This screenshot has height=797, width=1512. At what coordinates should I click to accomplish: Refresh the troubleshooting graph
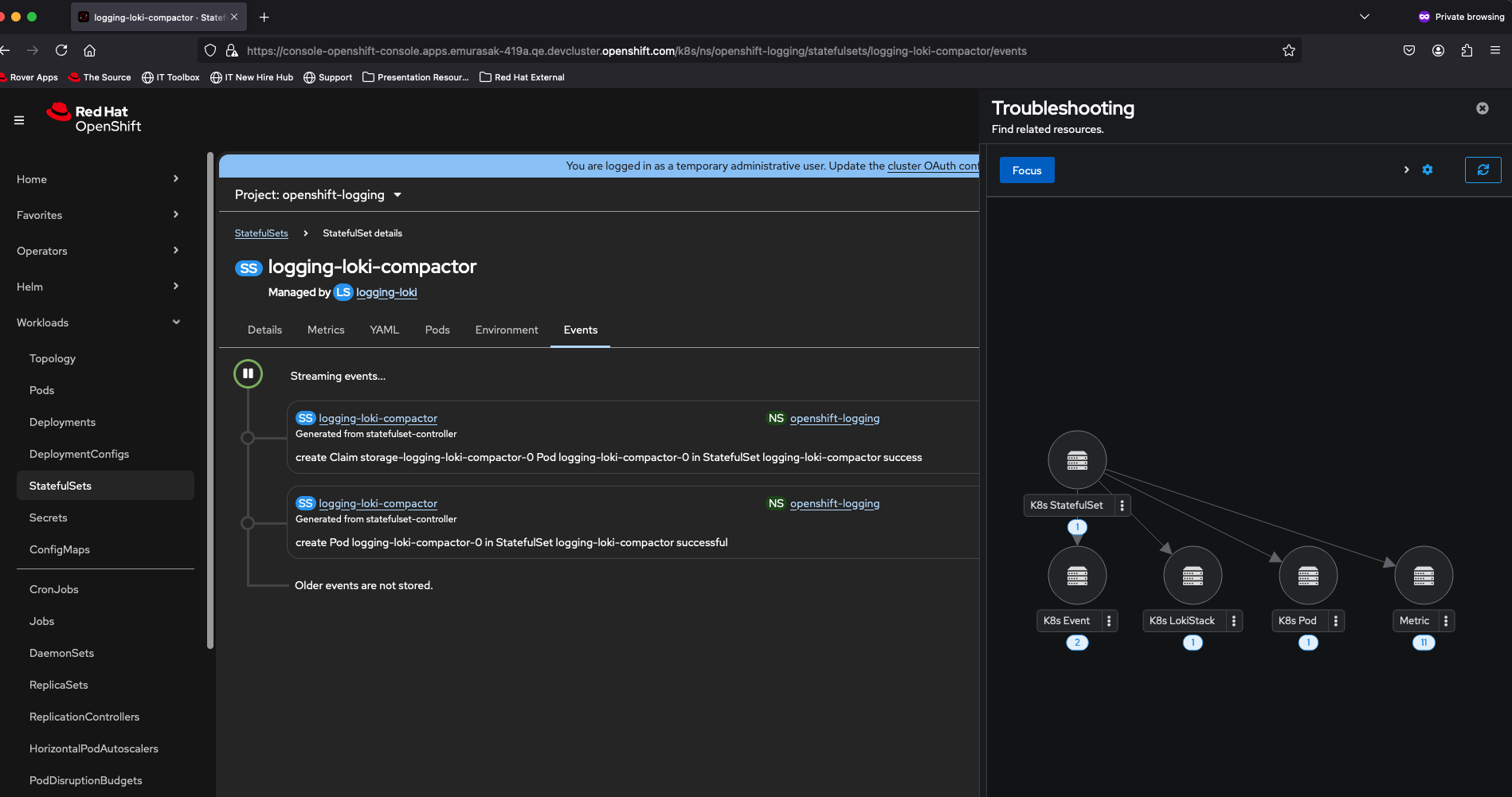(1483, 170)
